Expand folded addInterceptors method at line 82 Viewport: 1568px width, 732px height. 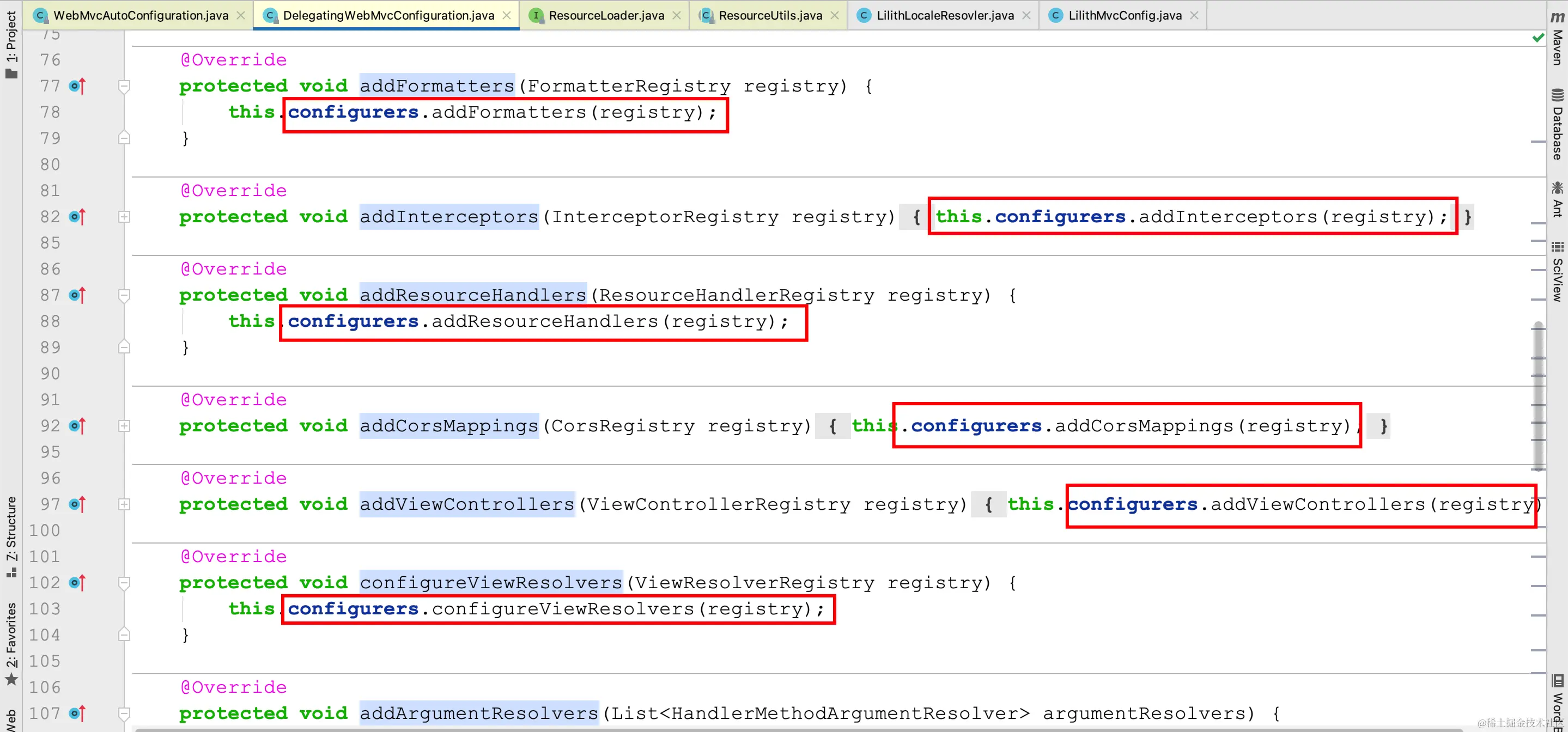124,217
